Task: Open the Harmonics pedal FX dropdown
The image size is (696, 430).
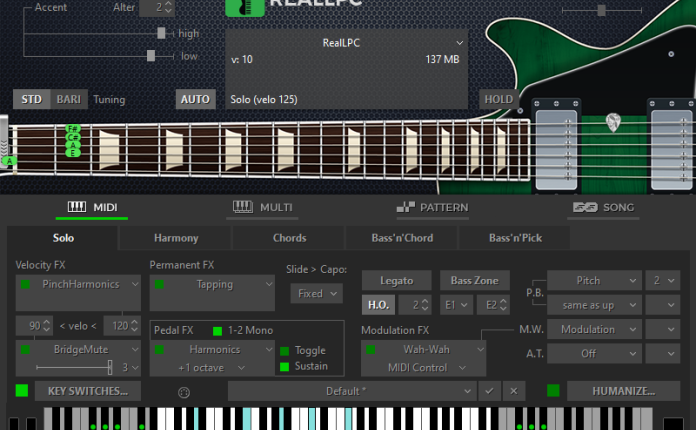Action: [220, 350]
